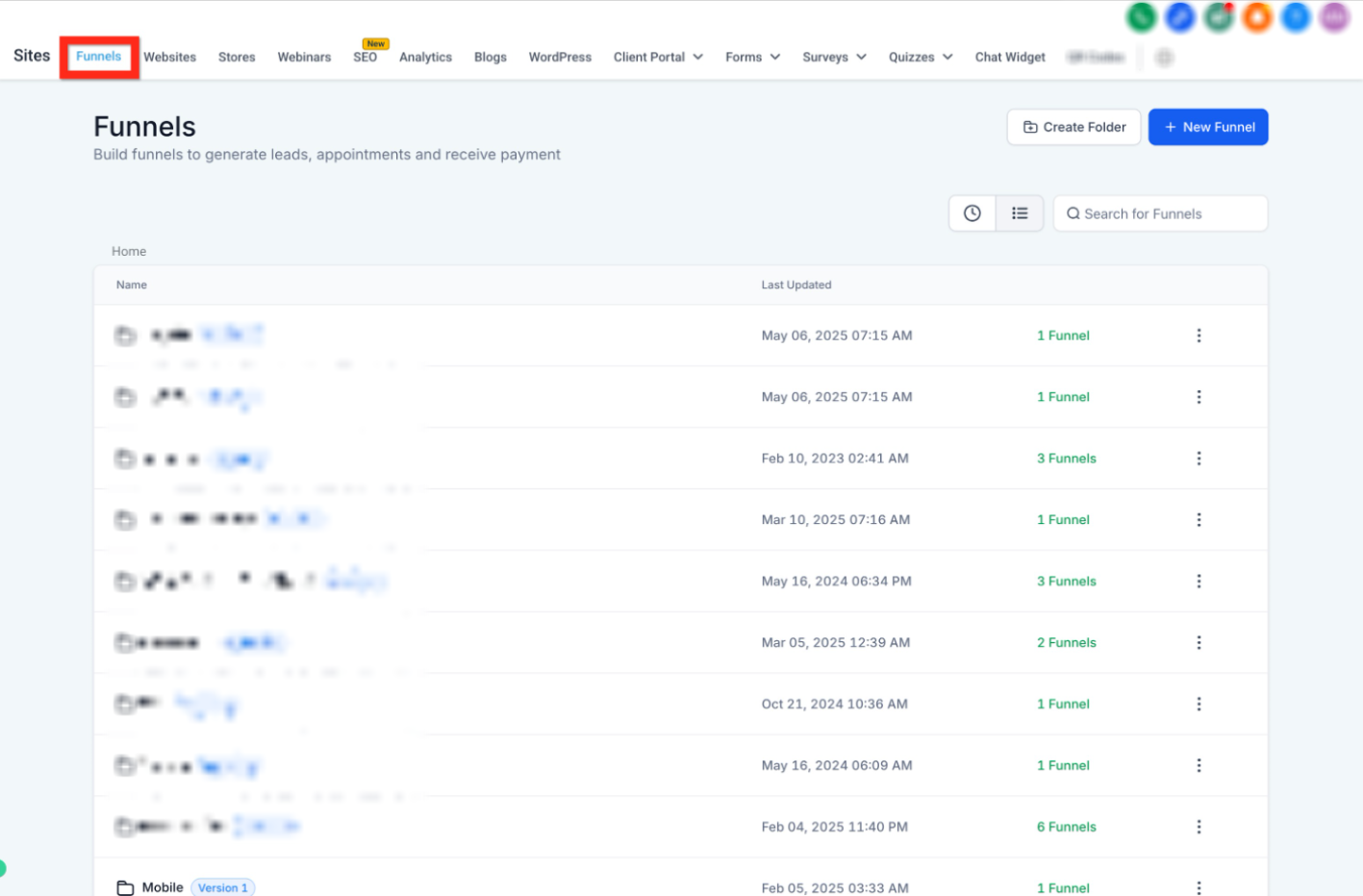
Task: Select the list view icon
Action: tap(1020, 213)
